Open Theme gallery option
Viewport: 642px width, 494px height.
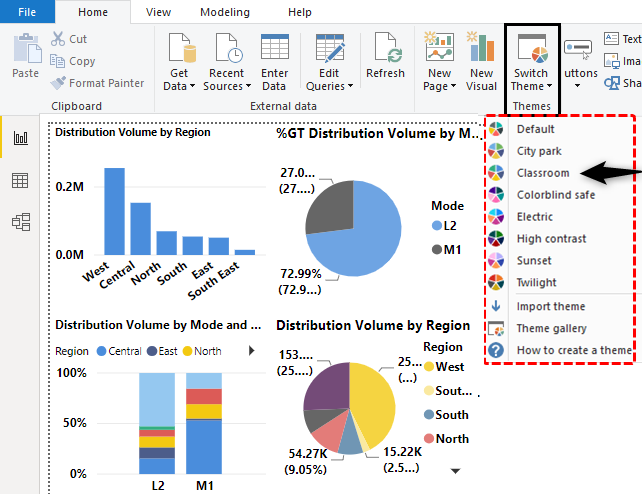(x=552, y=328)
